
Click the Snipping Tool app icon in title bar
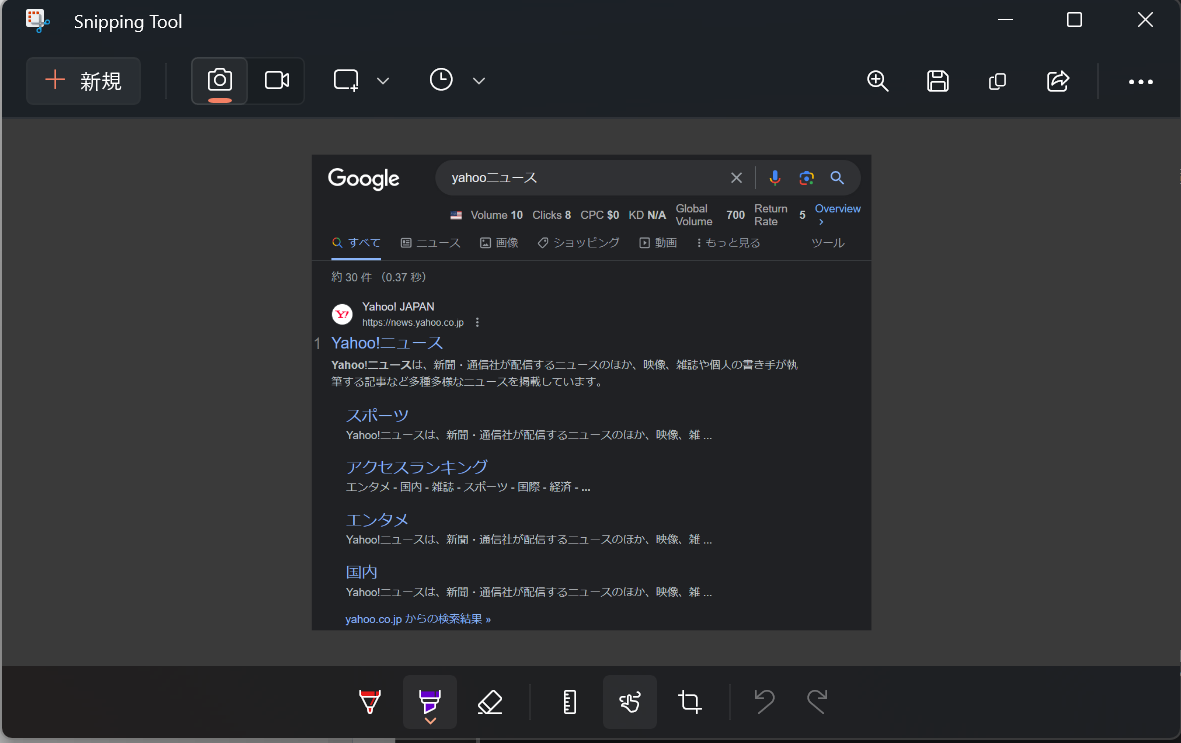[37, 20]
